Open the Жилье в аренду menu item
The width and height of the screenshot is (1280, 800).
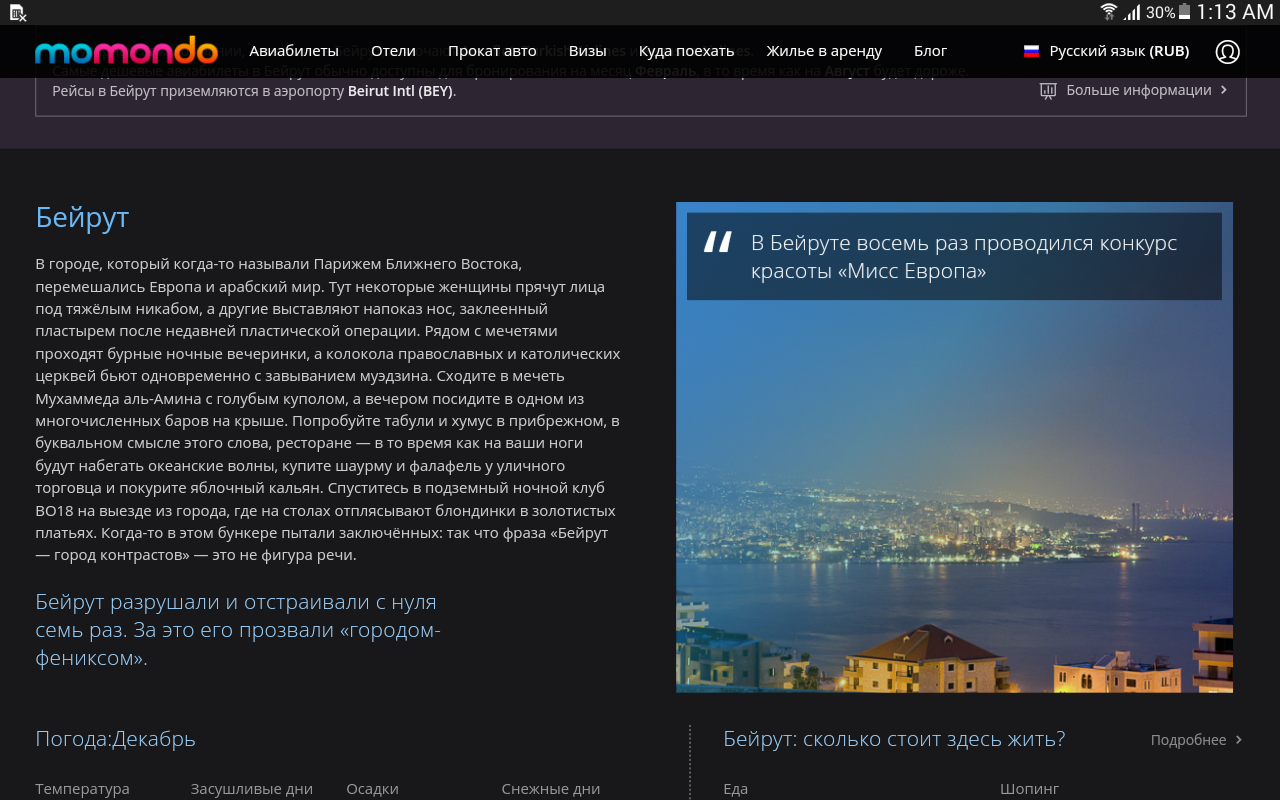pos(824,51)
